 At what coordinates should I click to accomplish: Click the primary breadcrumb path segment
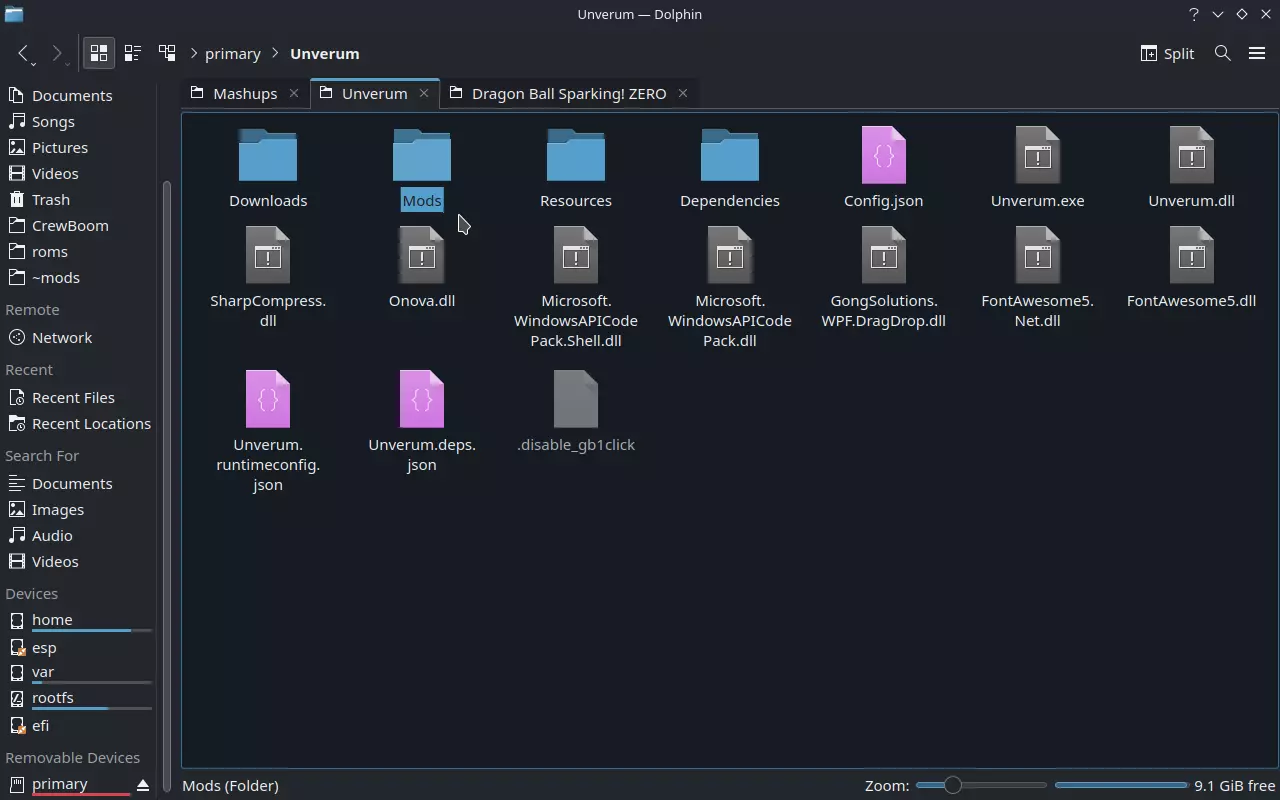click(x=232, y=53)
